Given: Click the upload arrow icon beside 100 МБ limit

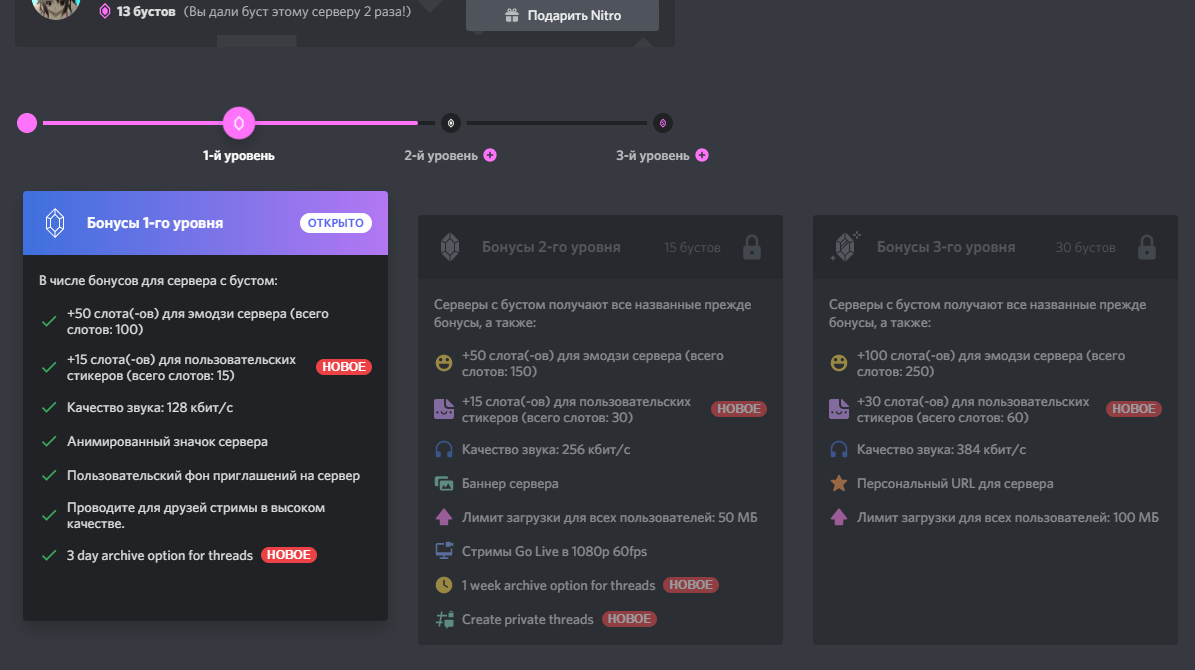Looking at the screenshot, I should click(838, 518).
